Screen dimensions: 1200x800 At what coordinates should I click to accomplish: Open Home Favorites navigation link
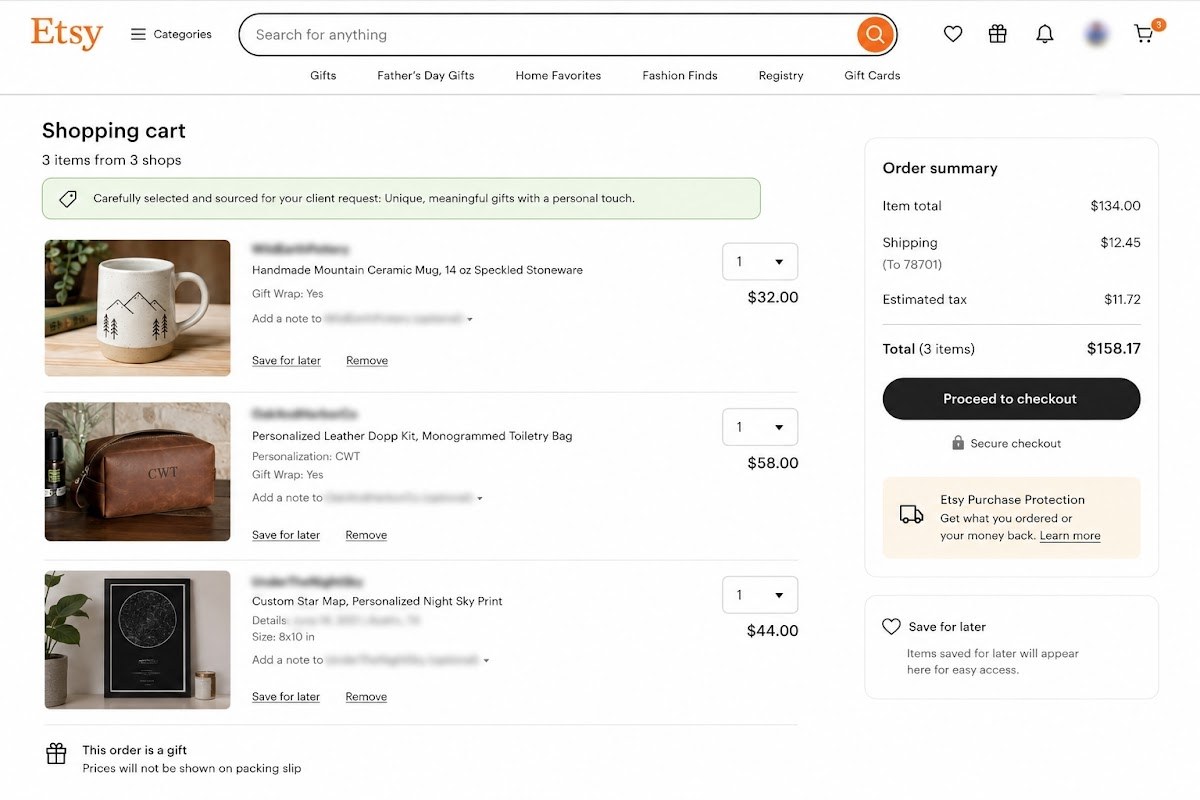click(558, 75)
